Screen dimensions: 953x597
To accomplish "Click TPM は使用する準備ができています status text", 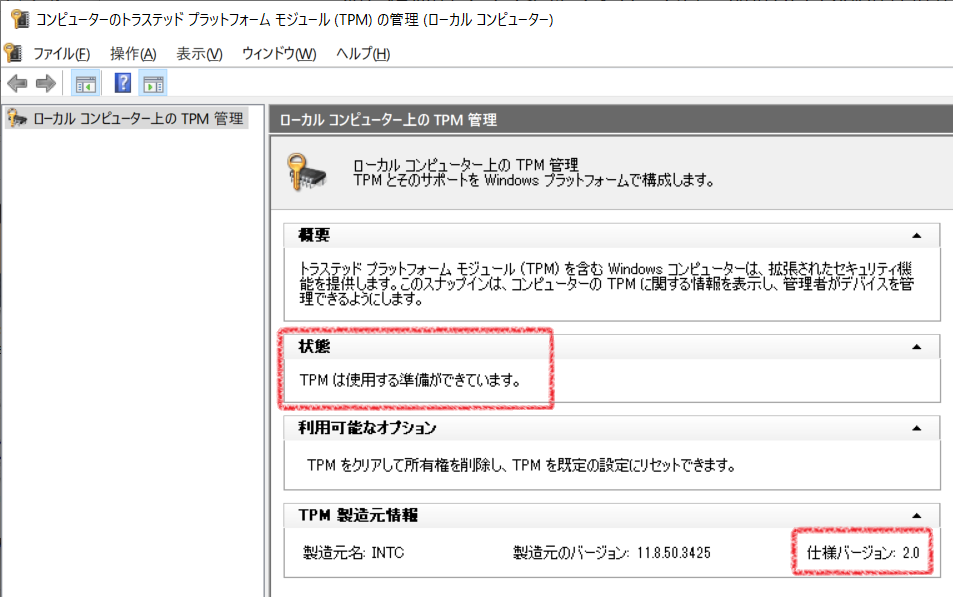I will pyautogui.click(x=410, y=381).
